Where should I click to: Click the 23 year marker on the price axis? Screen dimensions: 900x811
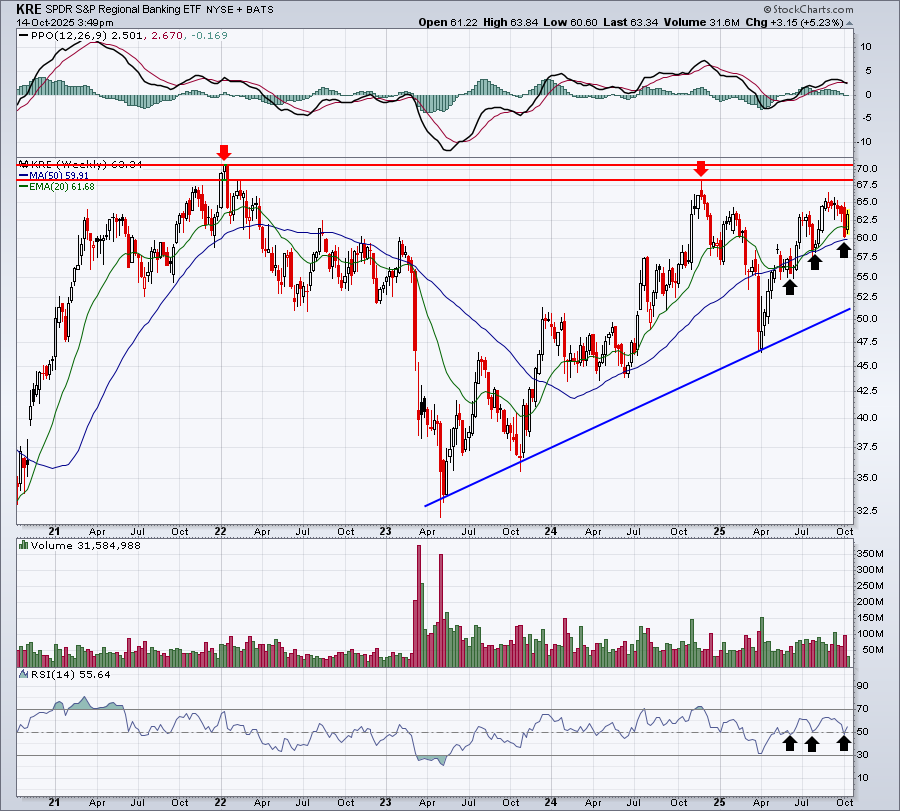(385, 531)
